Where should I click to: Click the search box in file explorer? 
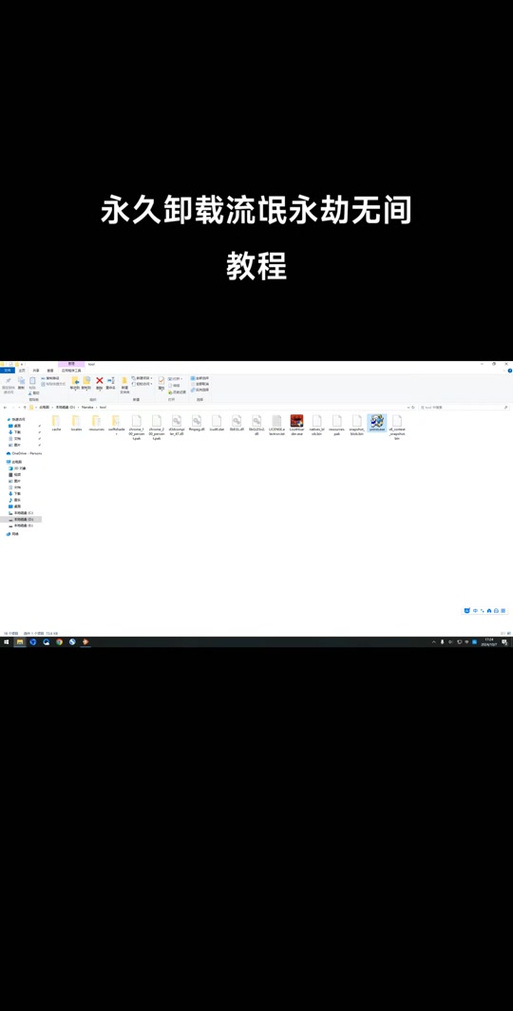point(463,407)
